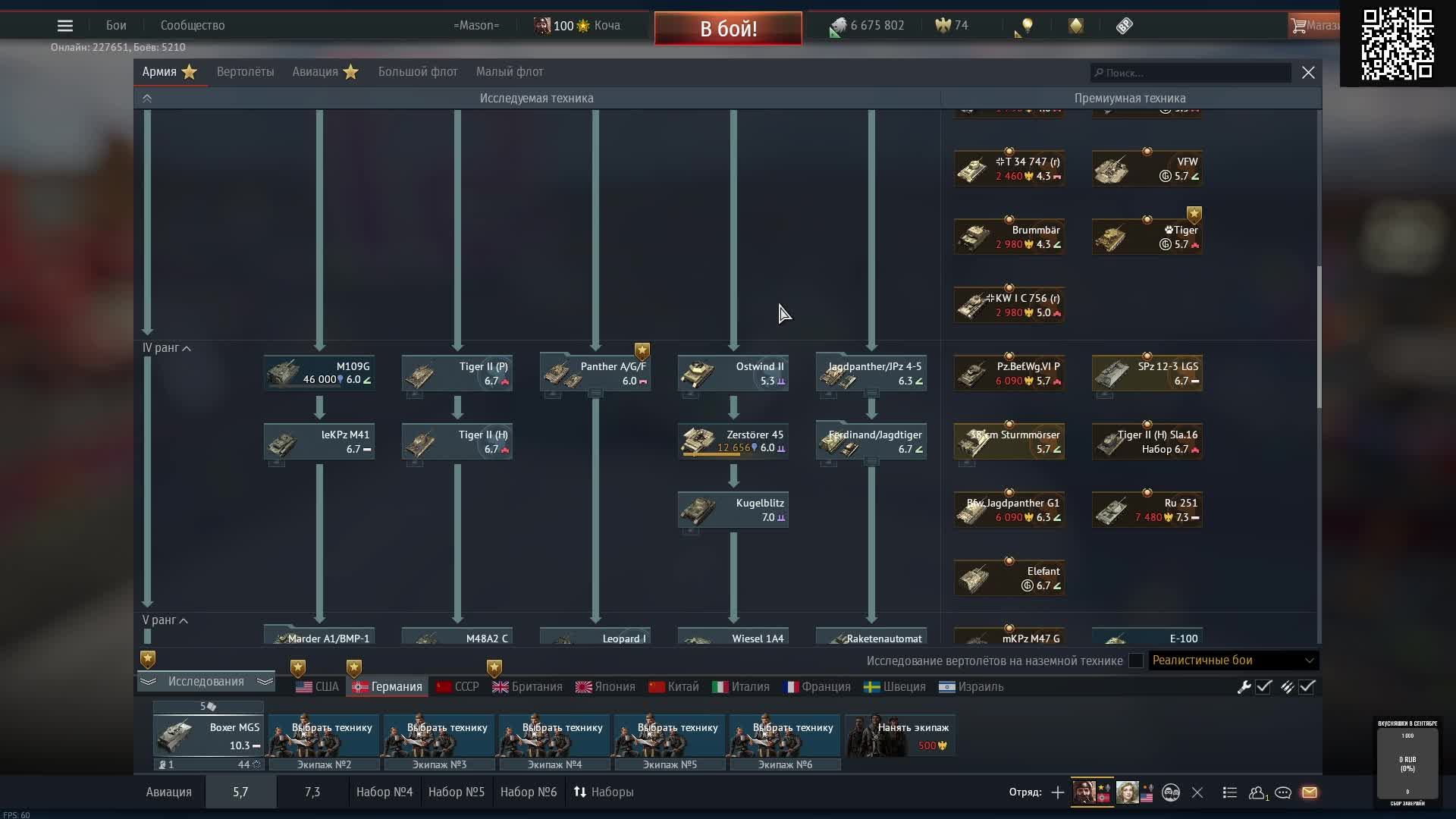This screenshot has height=819, width=1456.
Task: Hire crew for 500 golden eagles
Action: [900, 736]
